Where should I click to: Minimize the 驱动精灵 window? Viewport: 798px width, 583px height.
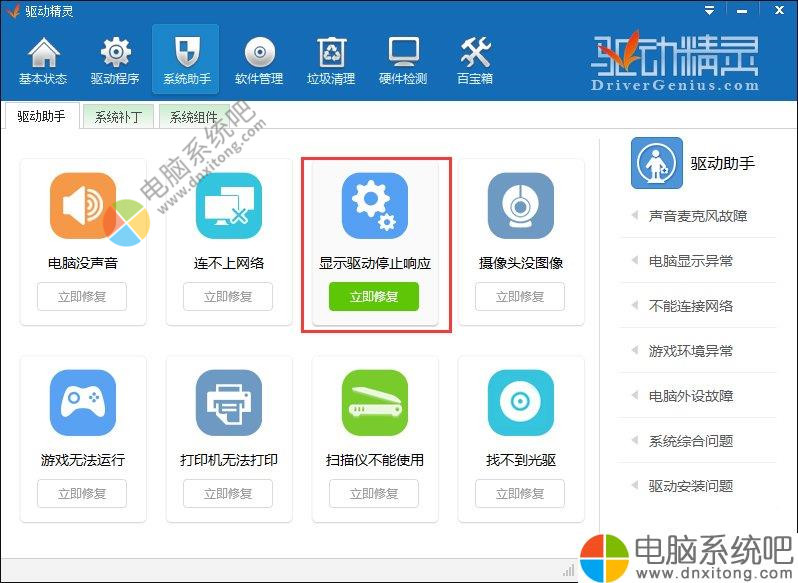click(742, 11)
